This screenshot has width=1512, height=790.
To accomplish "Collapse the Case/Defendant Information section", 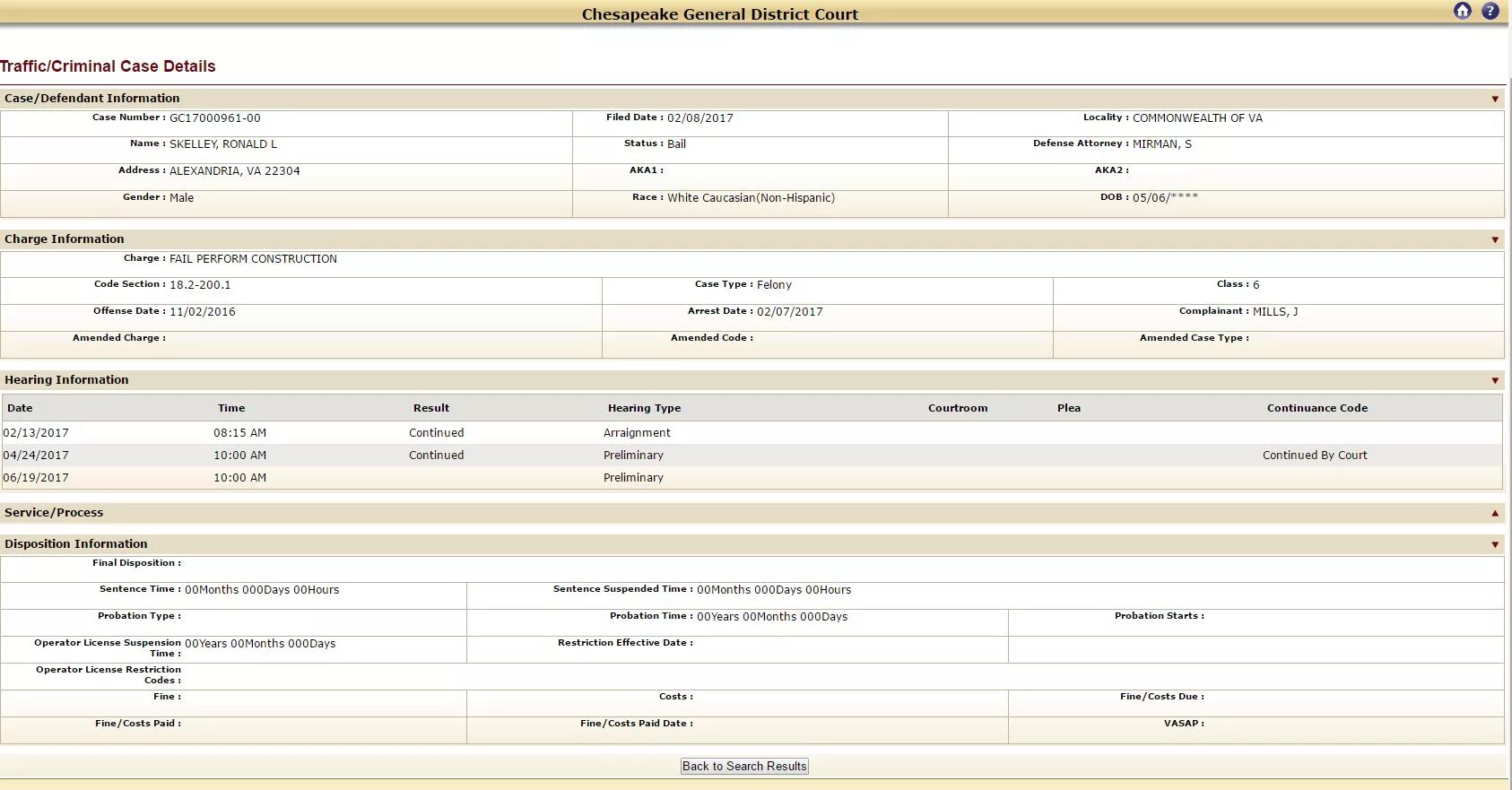I will [1495, 99].
